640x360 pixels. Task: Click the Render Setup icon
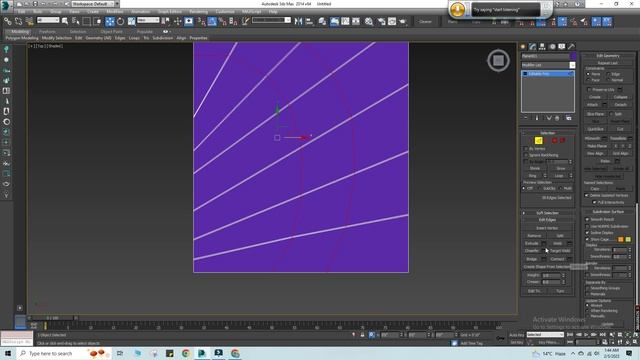pyautogui.click(x=381, y=21)
